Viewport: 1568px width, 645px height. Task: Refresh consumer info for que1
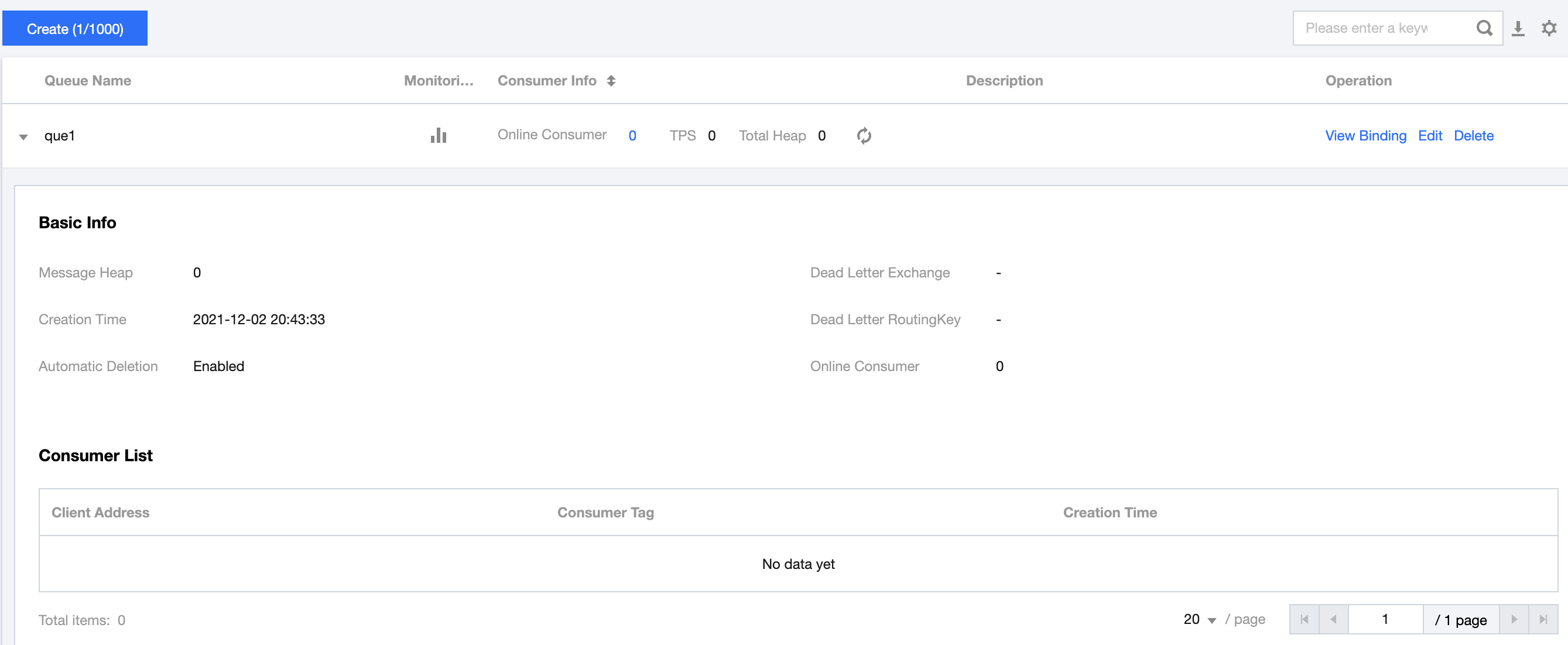coord(864,136)
